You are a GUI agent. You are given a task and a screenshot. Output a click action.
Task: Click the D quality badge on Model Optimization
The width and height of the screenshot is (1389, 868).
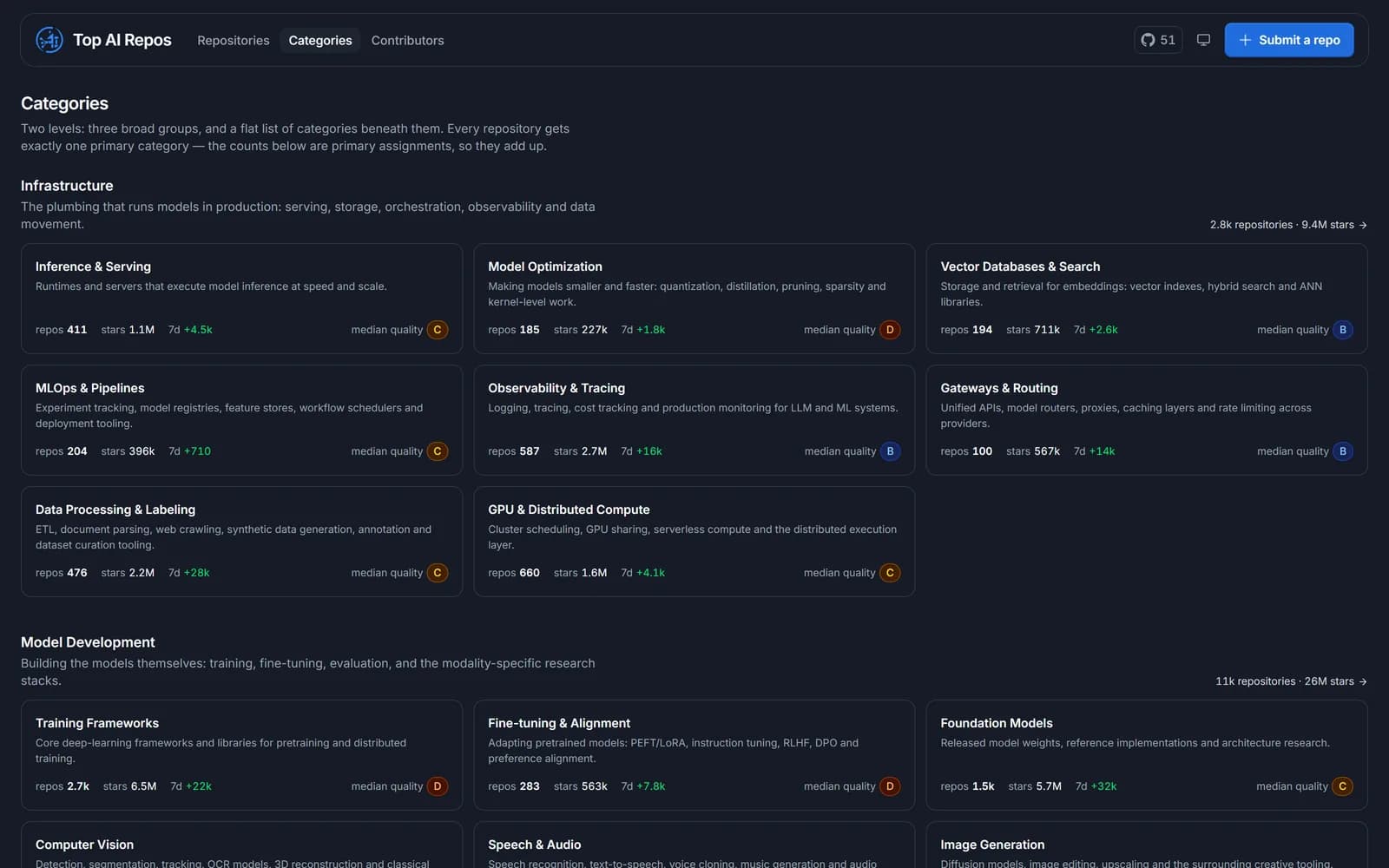pyautogui.click(x=890, y=330)
